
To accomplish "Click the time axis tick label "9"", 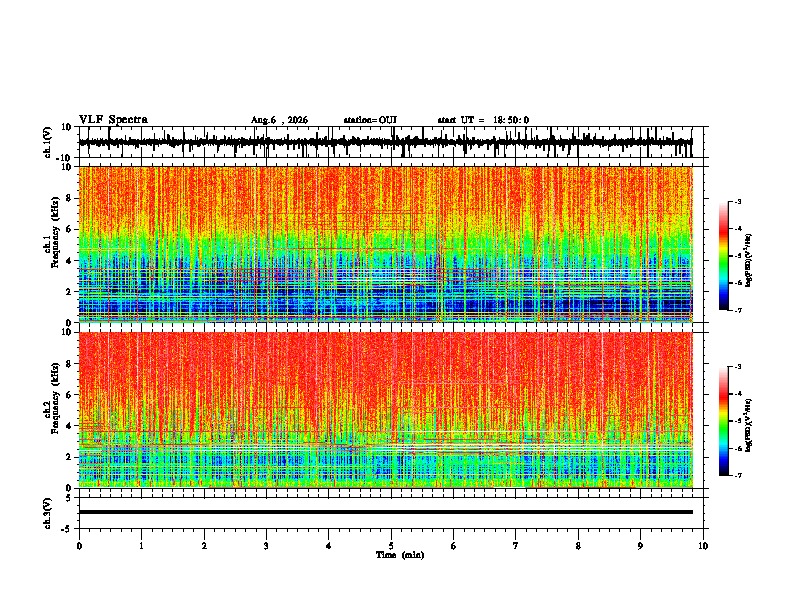I will pyautogui.click(x=640, y=546).
